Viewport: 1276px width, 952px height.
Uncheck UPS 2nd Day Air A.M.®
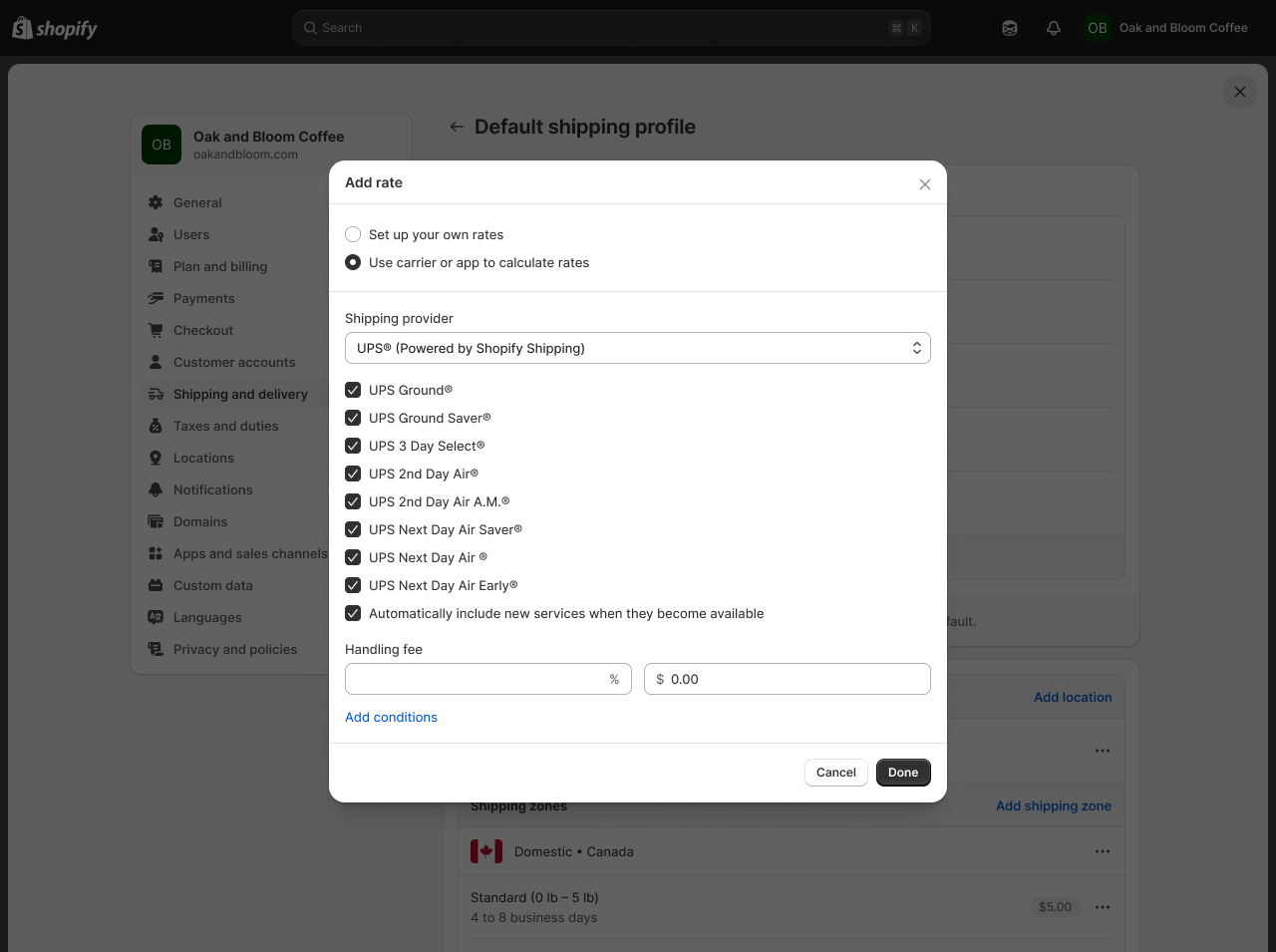coord(353,501)
